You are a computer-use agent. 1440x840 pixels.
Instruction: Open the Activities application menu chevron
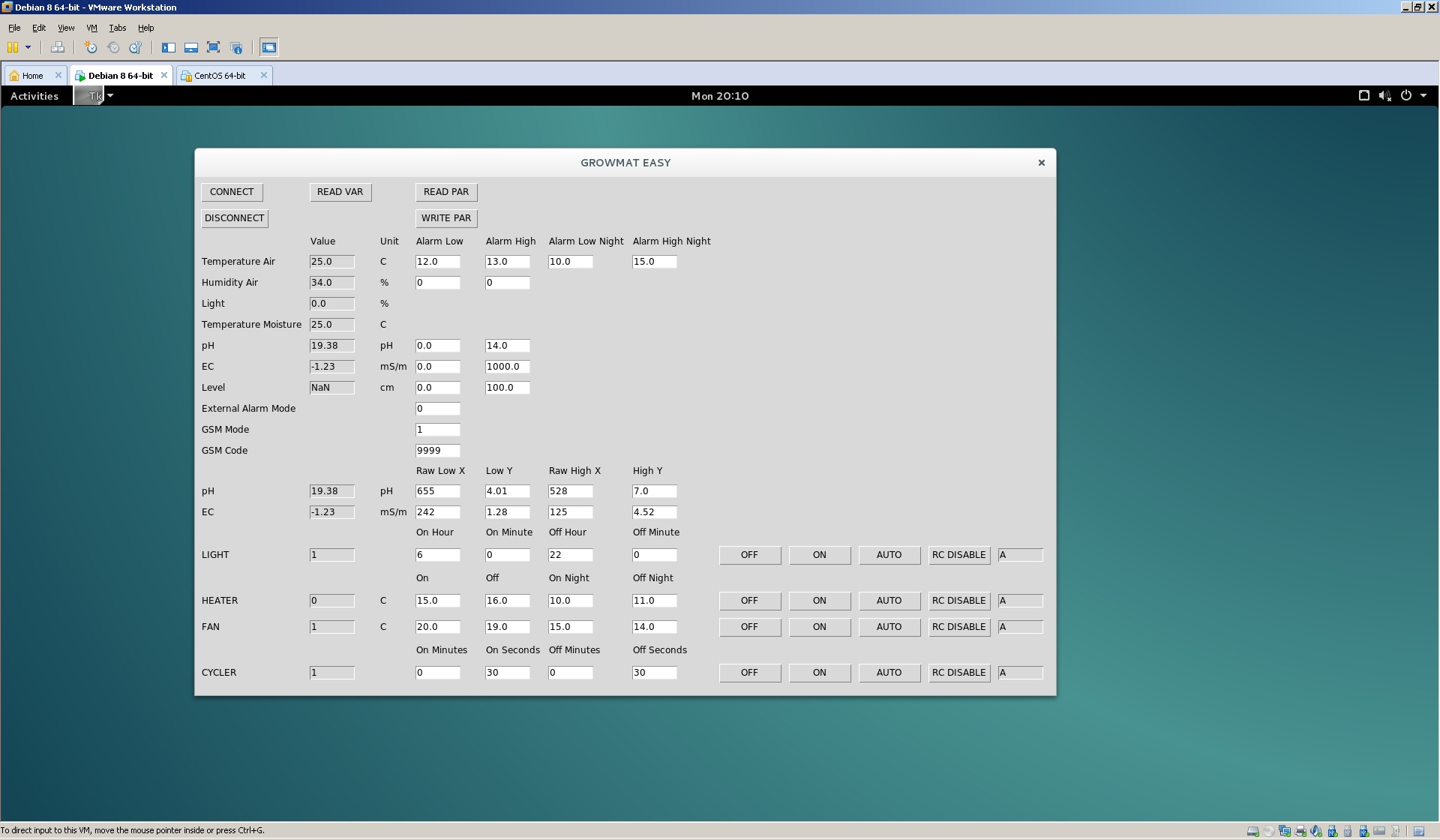tap(110, 96)
